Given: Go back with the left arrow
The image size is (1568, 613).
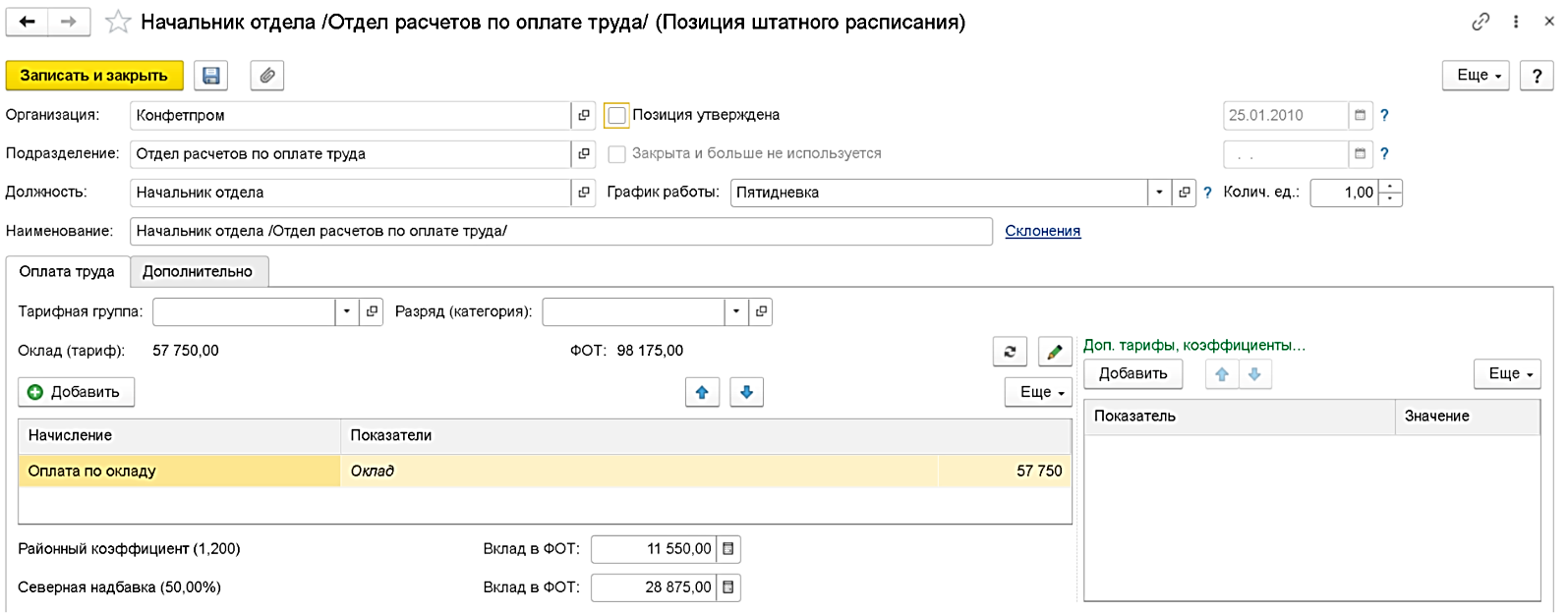Looking at the screenshot, I should tap(28, 22).
